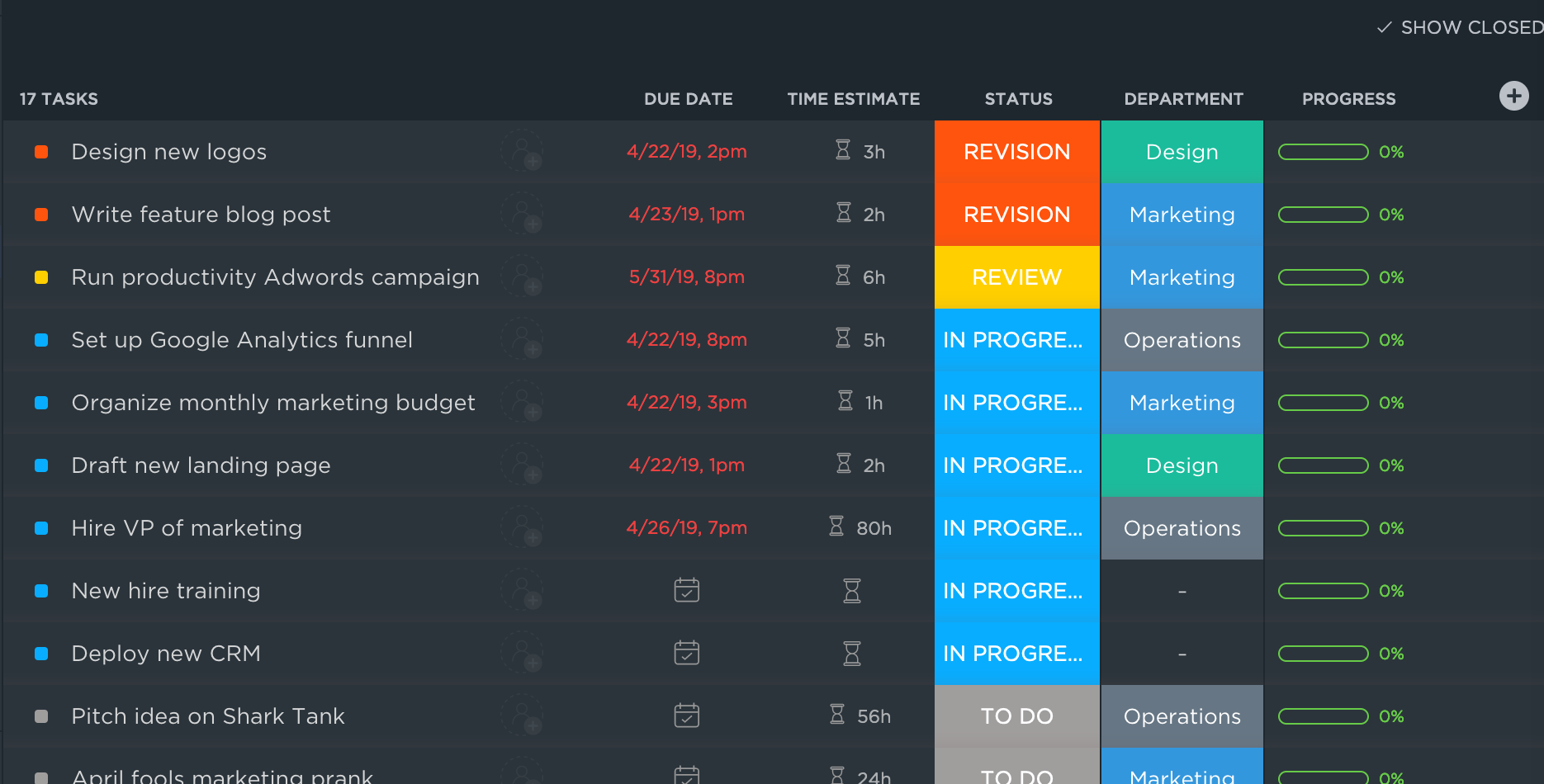Open the task Organize monthly marketing budget

(272, 402)
